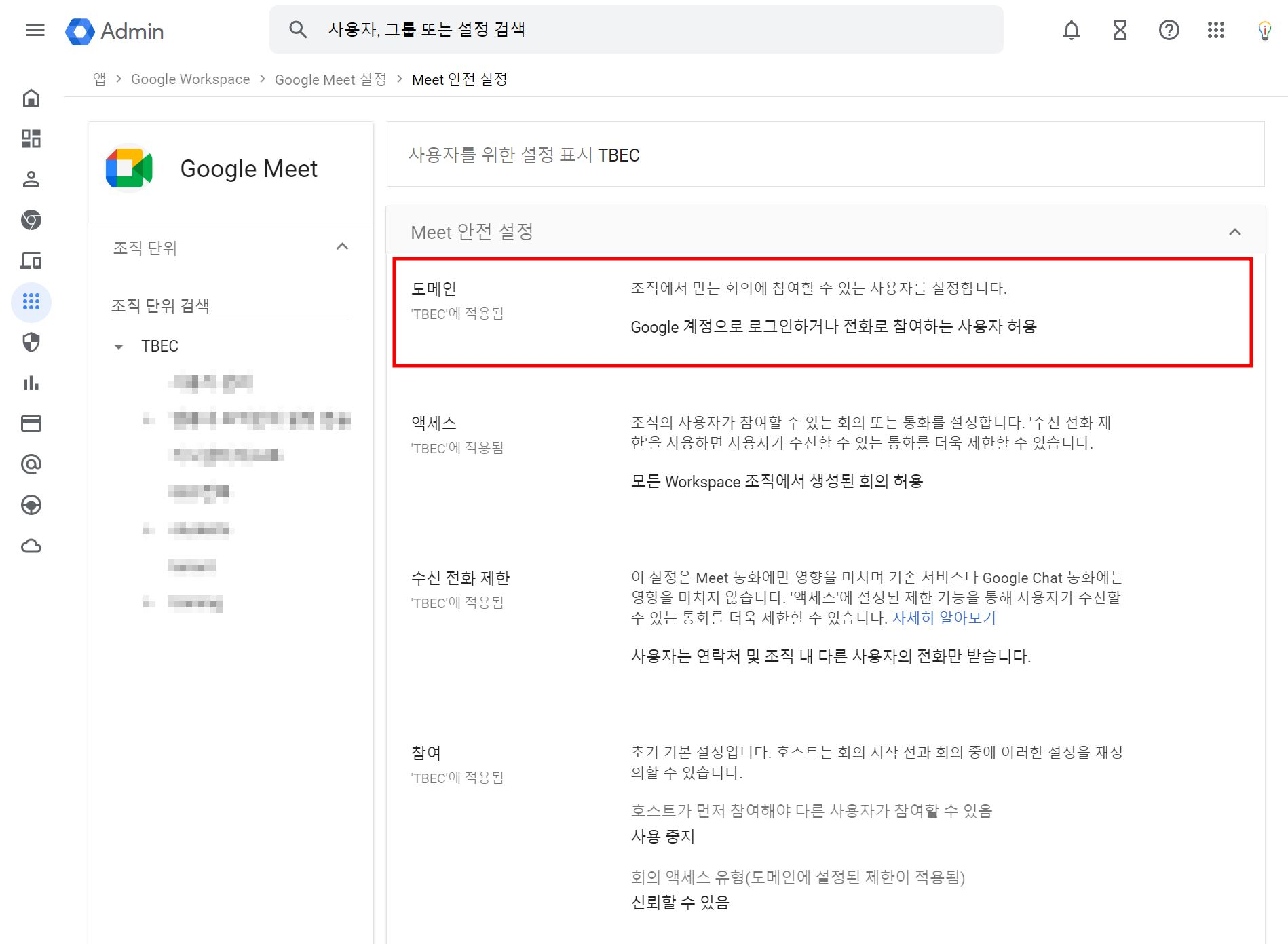Image resolution: width=1288 pixels, height=944 pixels.
Task: Open the tasks hourglass icon
Action: pos(1120,30)
